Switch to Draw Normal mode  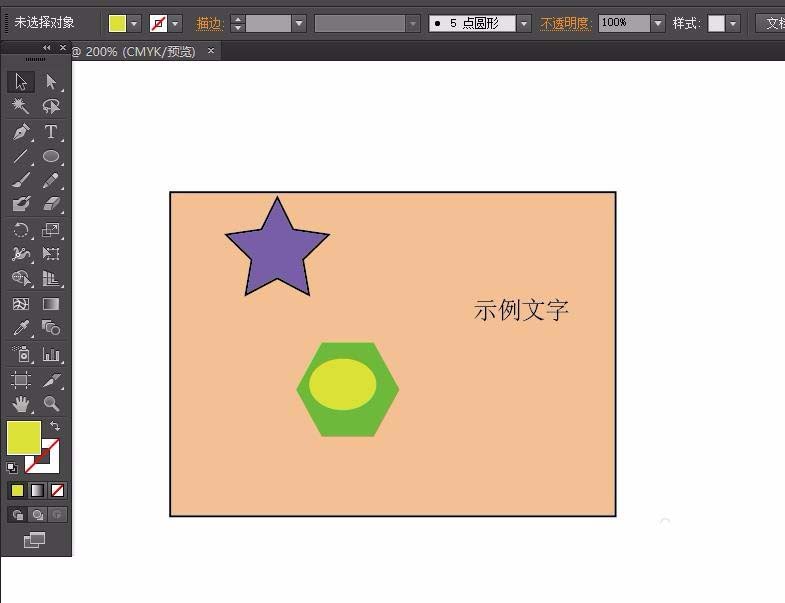[x=18, y=515]
